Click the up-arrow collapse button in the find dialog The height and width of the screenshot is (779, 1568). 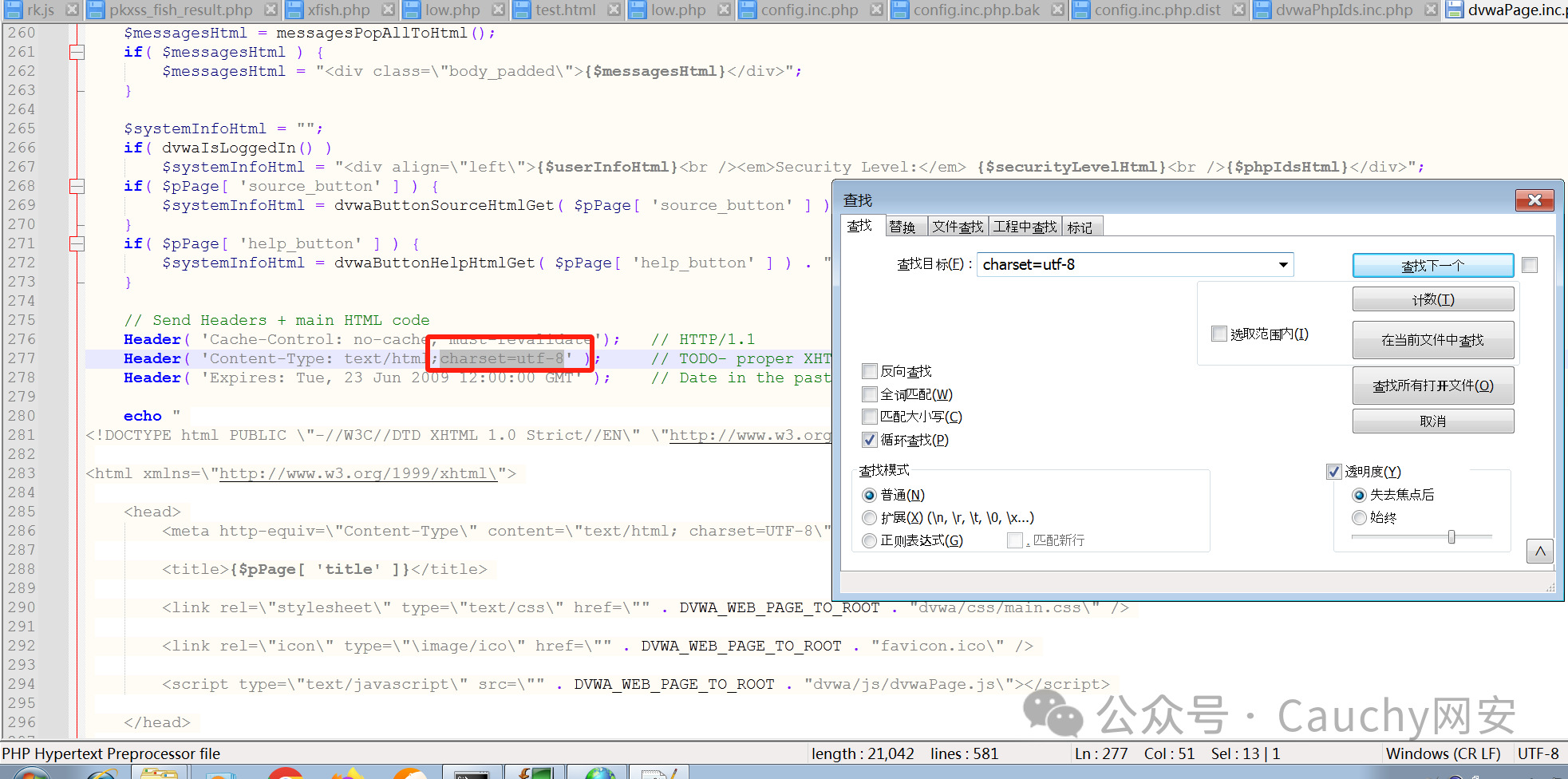click(1540, 551)
